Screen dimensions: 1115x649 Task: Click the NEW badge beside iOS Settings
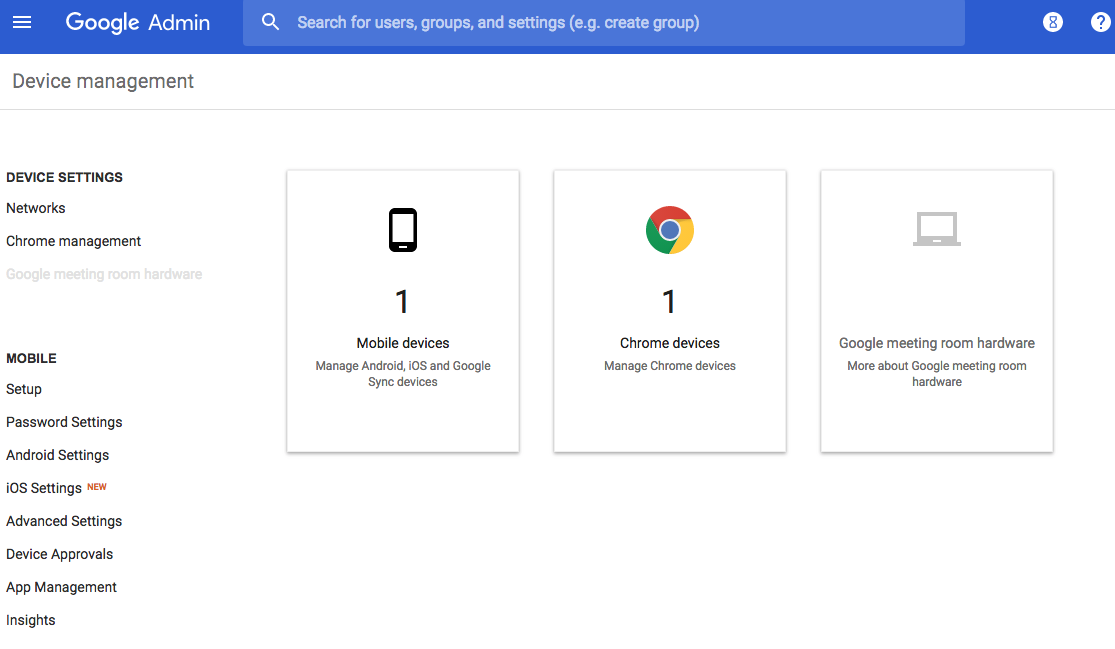pos(97,487)
